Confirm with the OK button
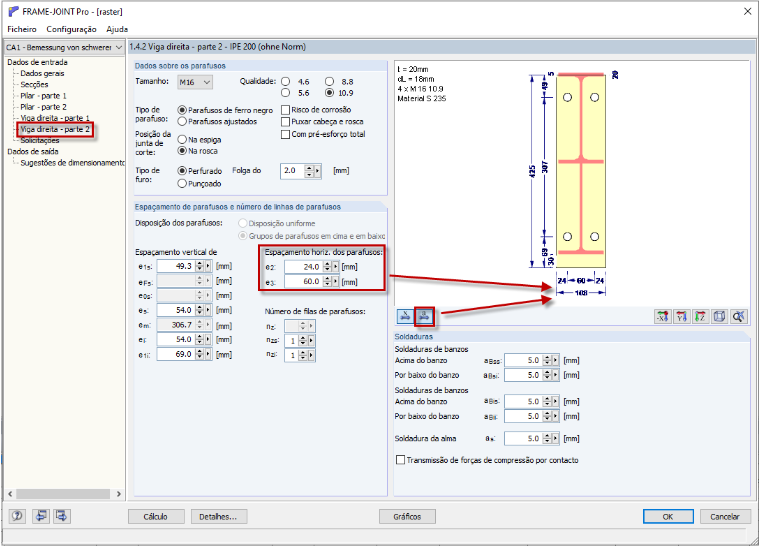Screen dimensions: 760x546 click(x=668, y=516)
